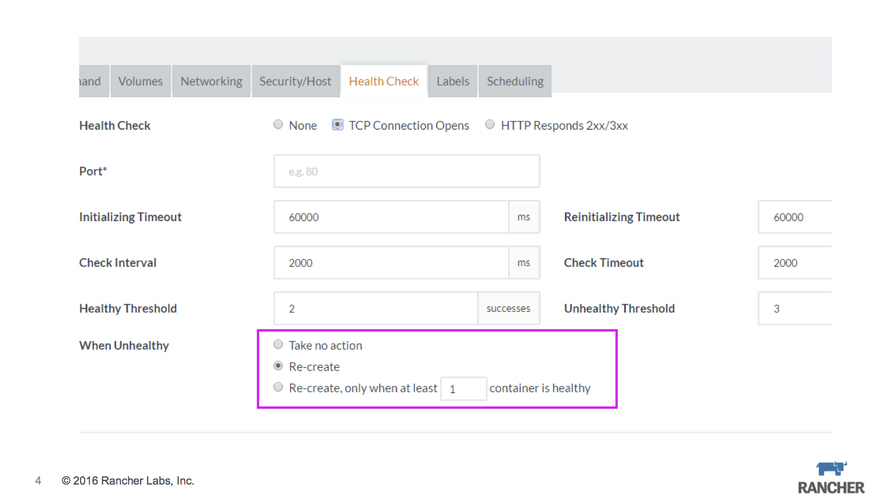890x500 pixels.
Task: Switch to the Networking tab
Action: tap(211, 81)
